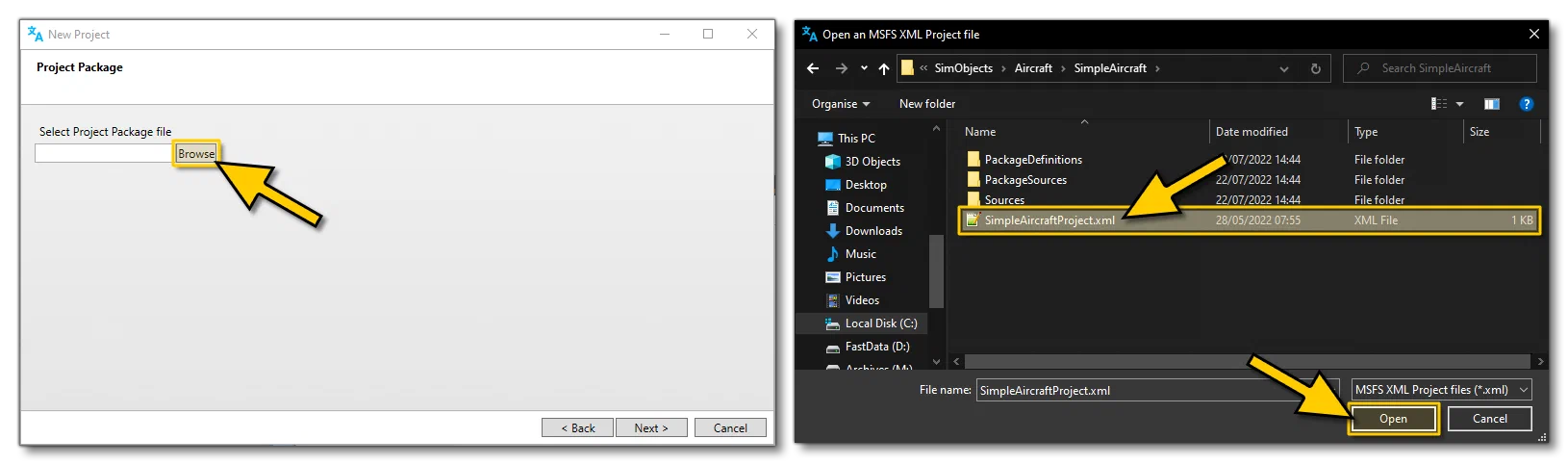This screenshot has width=1568, height=465.
Task: Click the Open button
Action: pos(1393,419)
